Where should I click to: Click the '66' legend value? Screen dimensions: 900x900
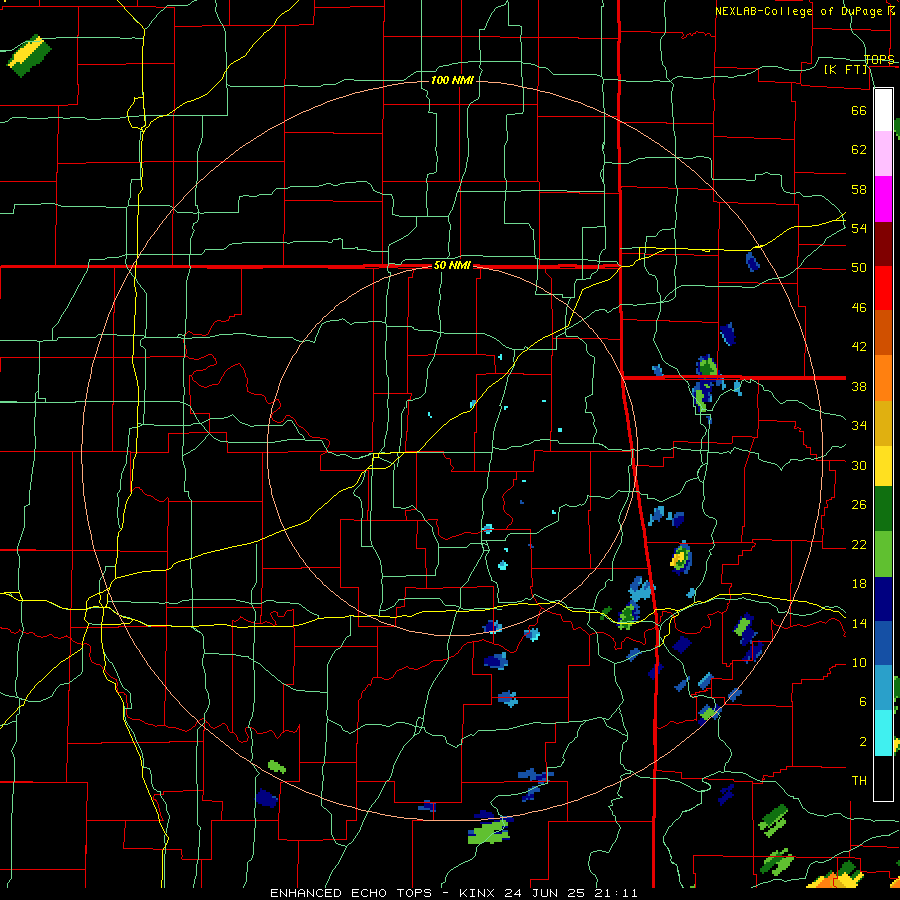pyautogui.click(x=859, y=110)
